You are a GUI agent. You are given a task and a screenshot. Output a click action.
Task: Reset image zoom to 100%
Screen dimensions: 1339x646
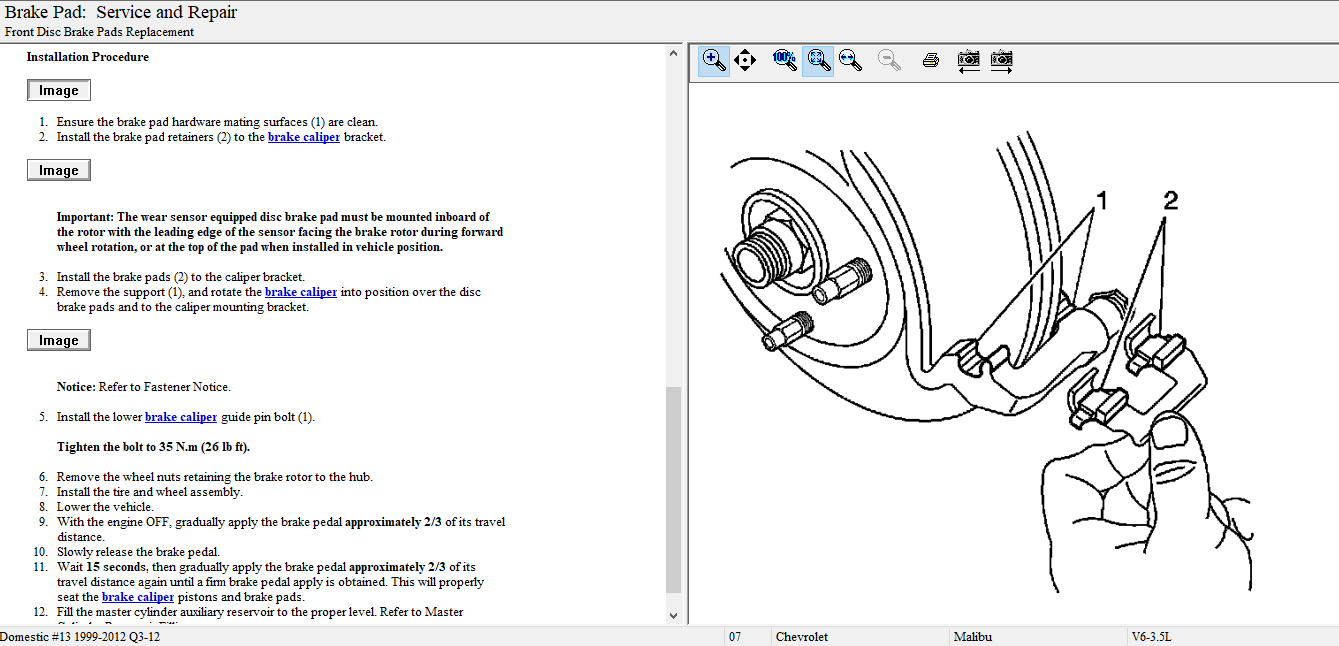click(784, 60)
